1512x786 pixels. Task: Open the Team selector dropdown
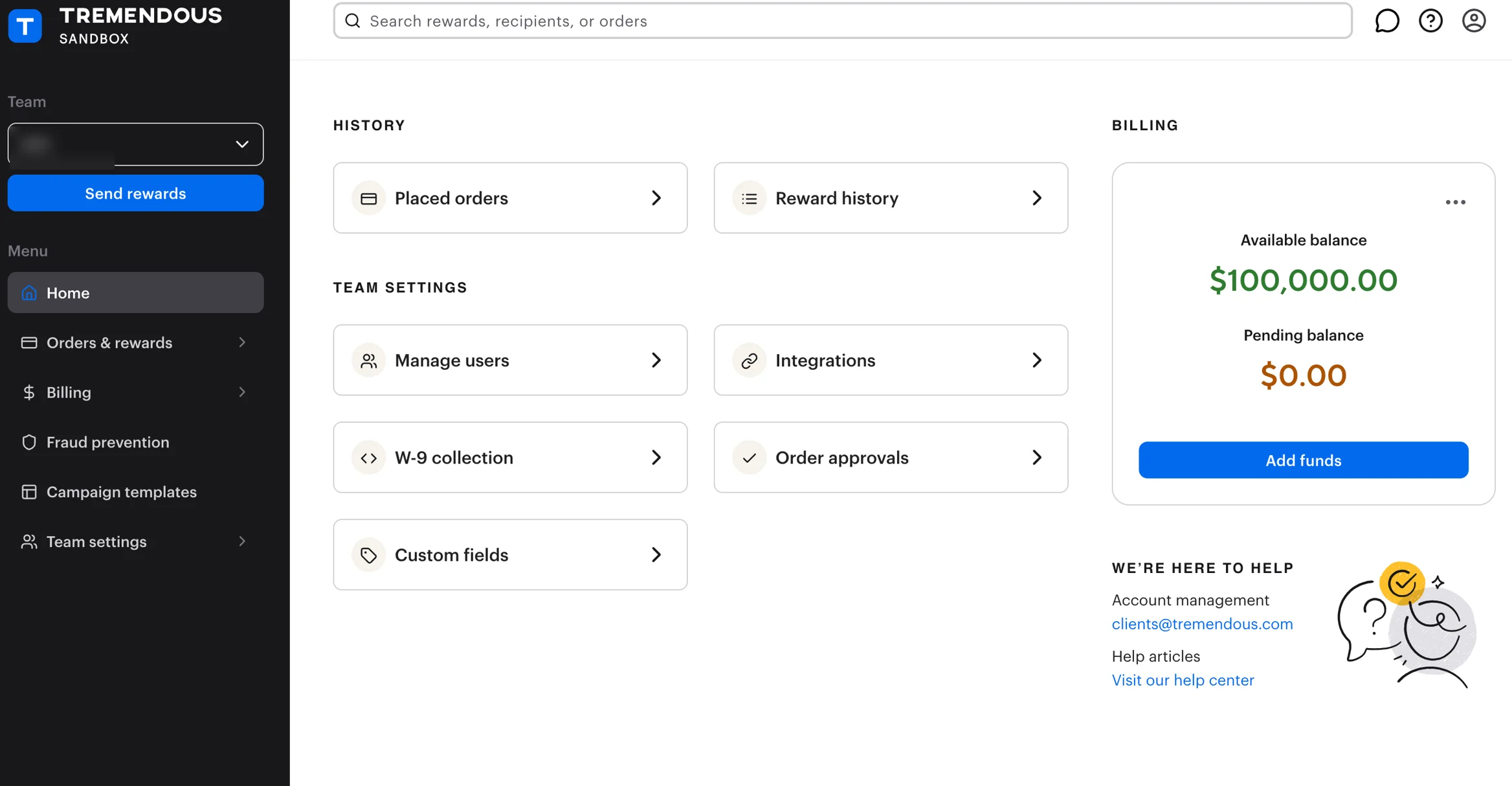(135, 144)
